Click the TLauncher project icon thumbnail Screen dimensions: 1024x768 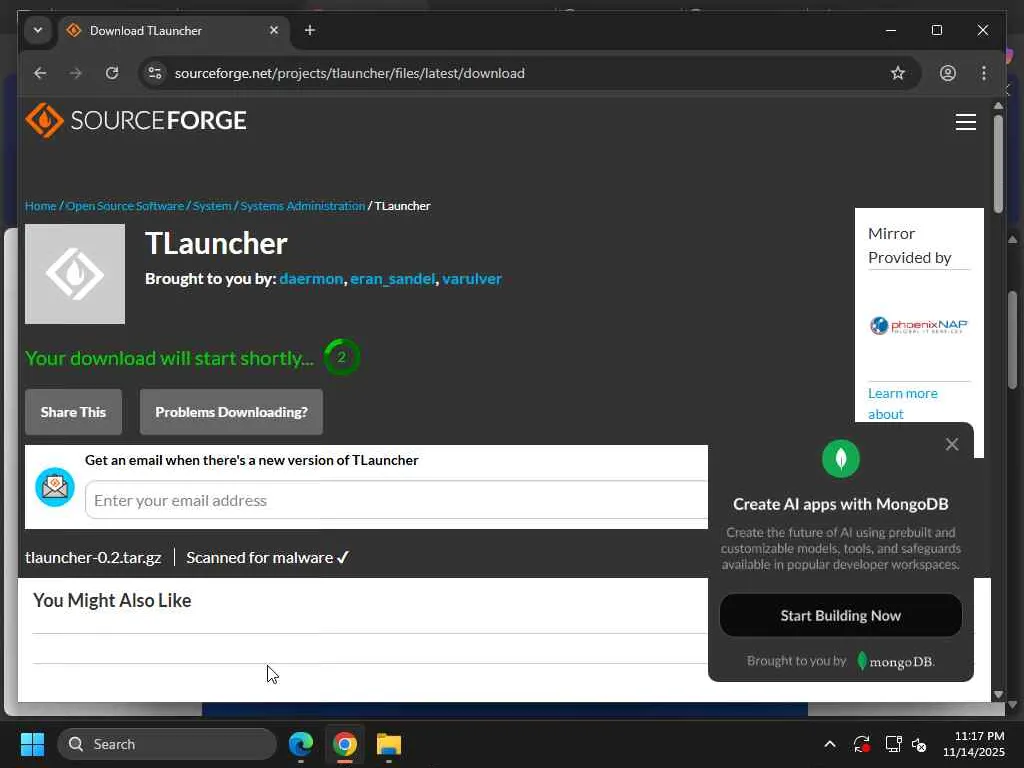click(x=75, y=274)
